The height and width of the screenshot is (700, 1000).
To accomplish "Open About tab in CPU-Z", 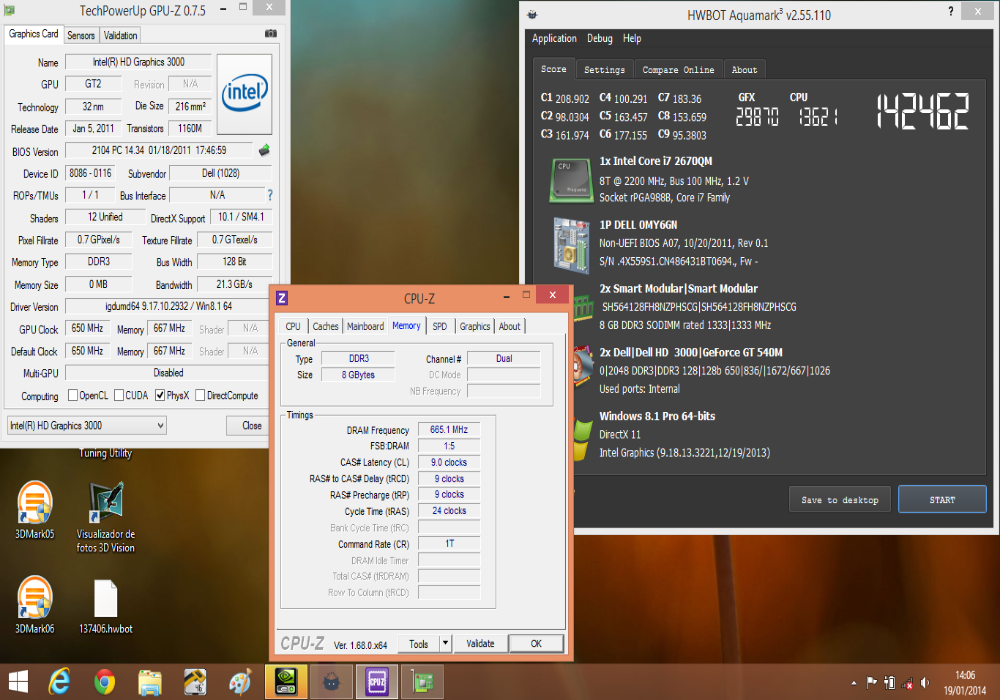I will (x=510, y=326).
